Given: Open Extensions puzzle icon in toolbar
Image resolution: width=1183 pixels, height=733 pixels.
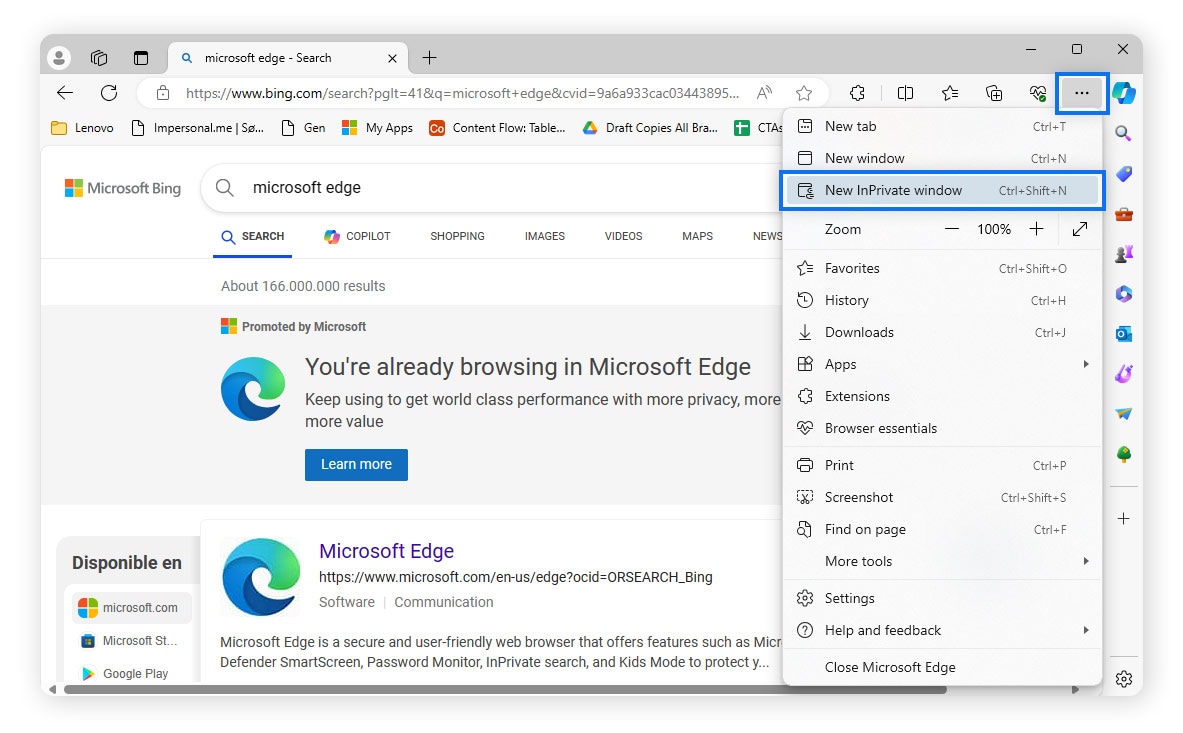Looking at the screenshot, I should coord(857,93).
